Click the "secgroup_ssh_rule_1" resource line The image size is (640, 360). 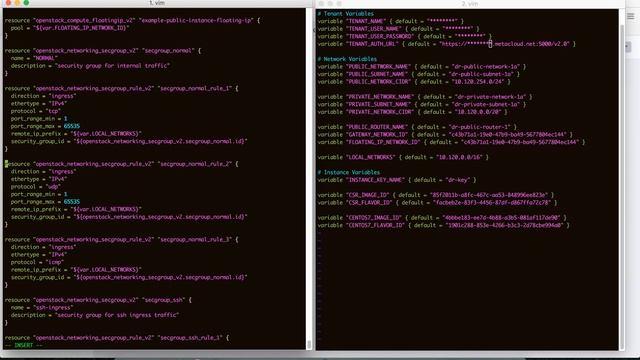tap(117, 338)
